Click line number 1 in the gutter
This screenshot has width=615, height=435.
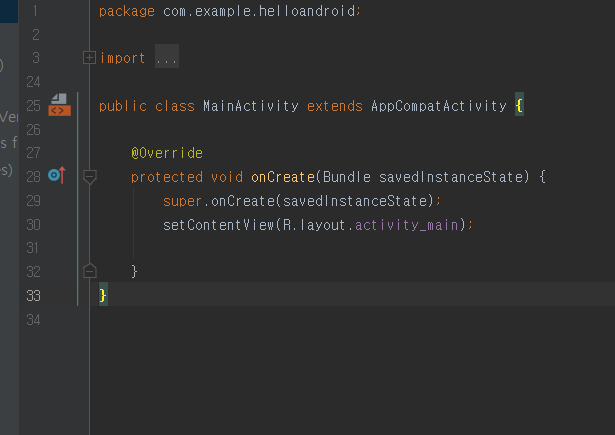(x=35, y=11)
